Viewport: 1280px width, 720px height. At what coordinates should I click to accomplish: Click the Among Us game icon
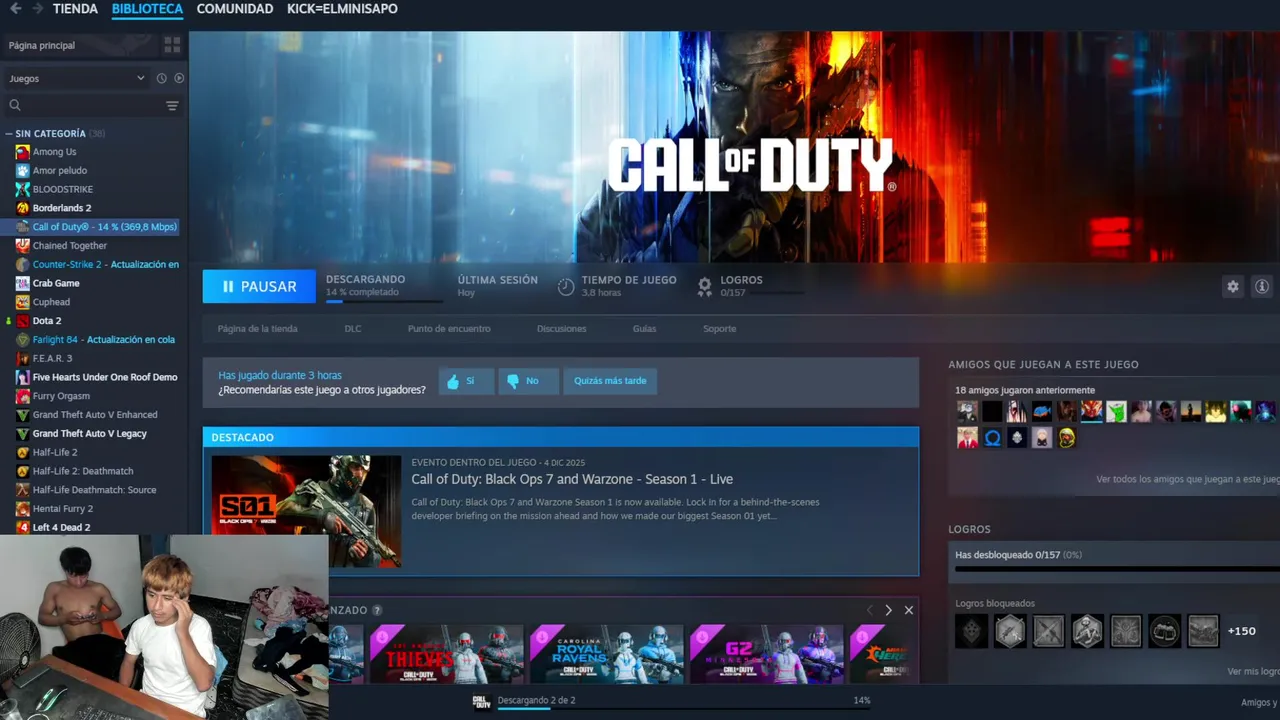[23, 152]
